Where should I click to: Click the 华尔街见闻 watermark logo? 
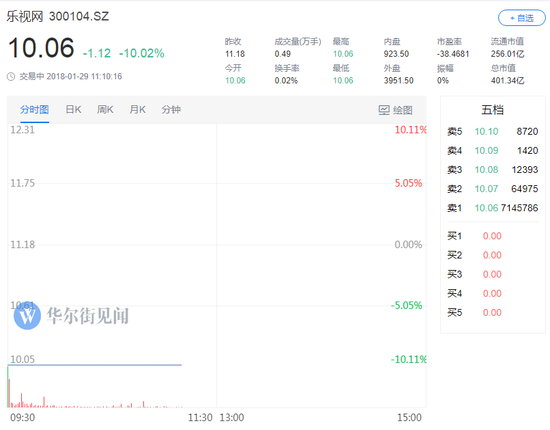tap(27, 316)
